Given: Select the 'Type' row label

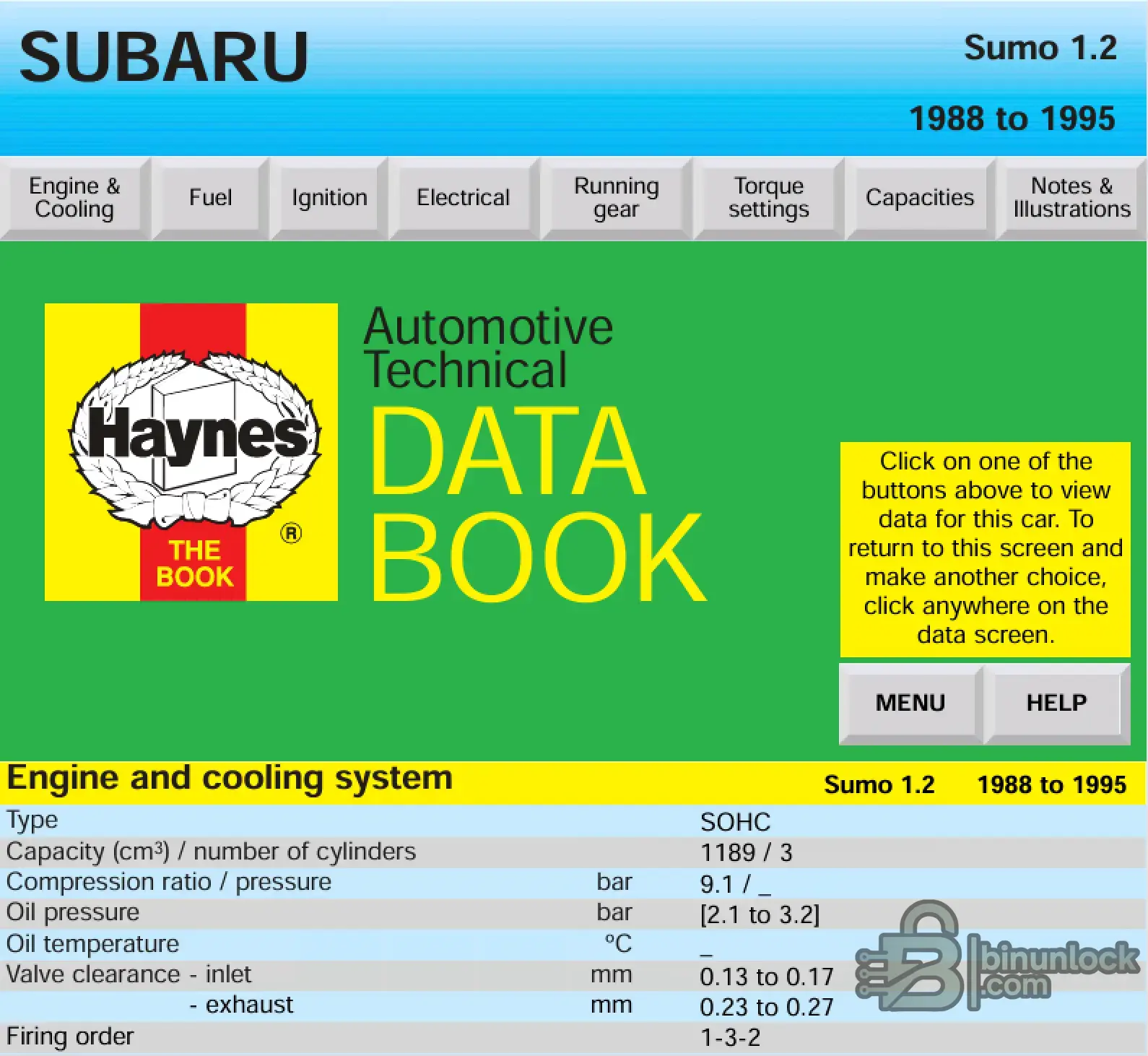Looking at the screenshot, I should (x=32, y=821).
